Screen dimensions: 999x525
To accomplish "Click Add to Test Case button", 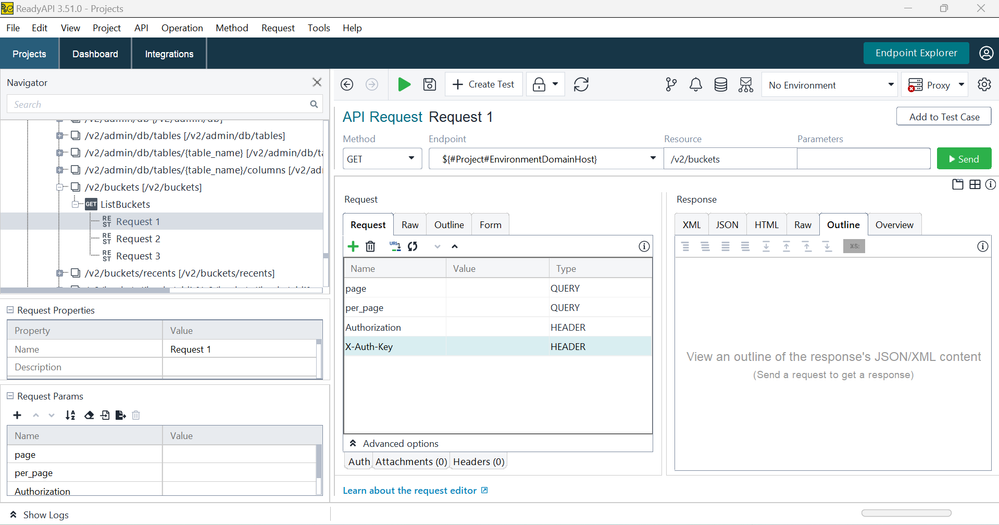I will (943, 117).
